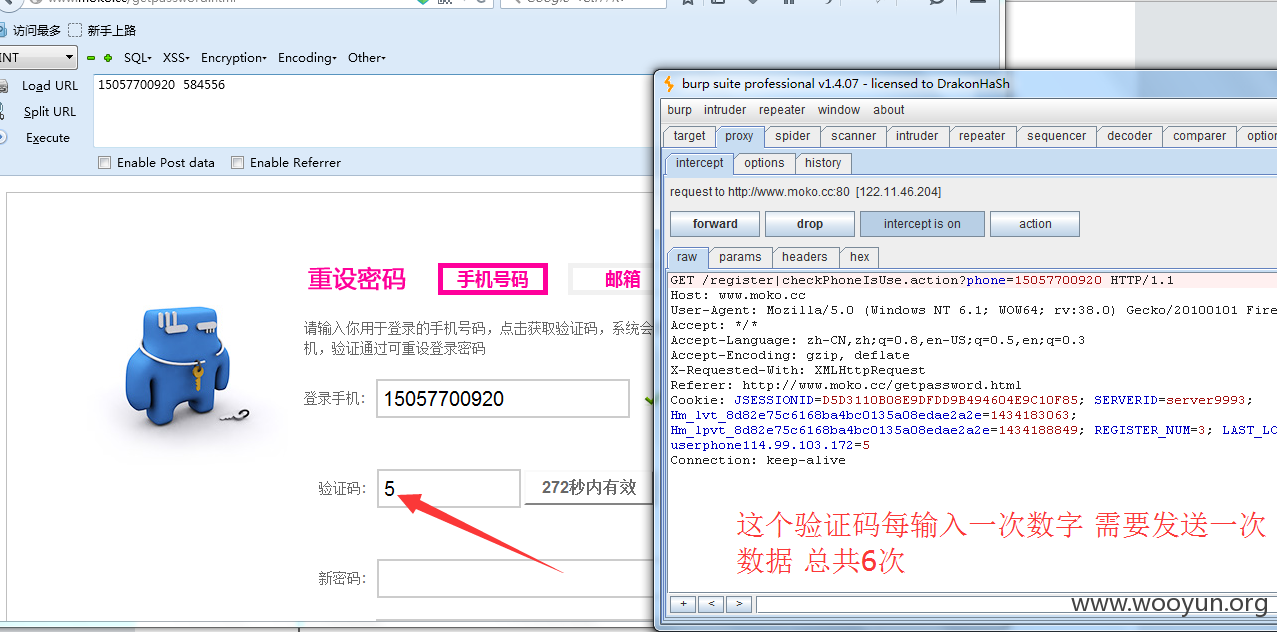Switch to the scanner tab

(854, 136)
